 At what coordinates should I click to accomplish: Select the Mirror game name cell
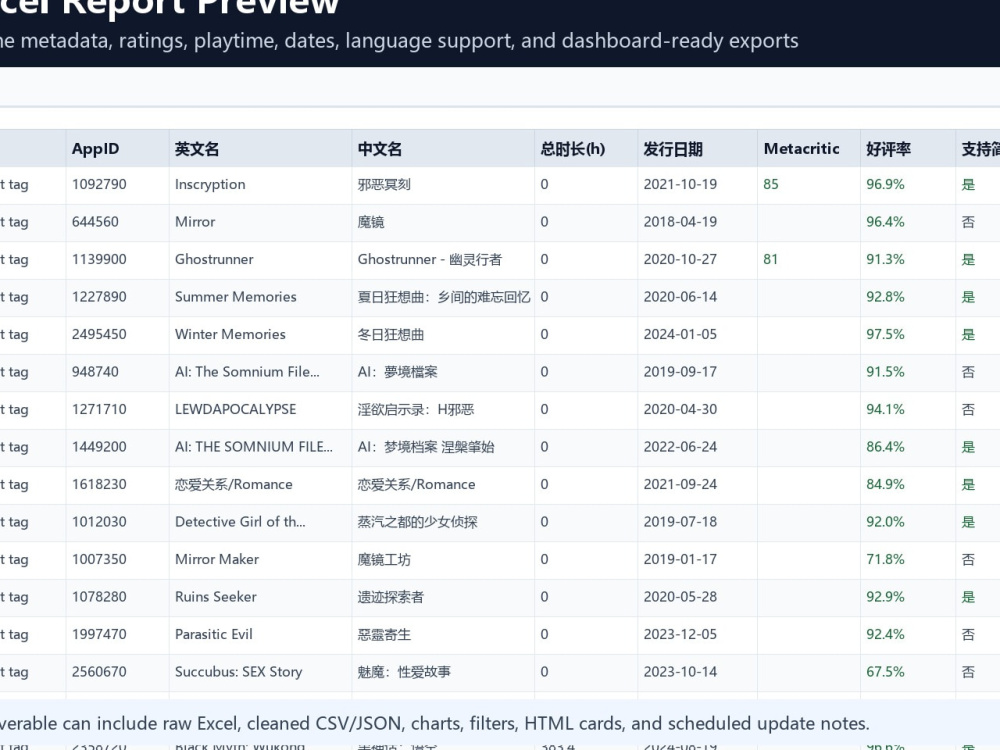point(260,223)
